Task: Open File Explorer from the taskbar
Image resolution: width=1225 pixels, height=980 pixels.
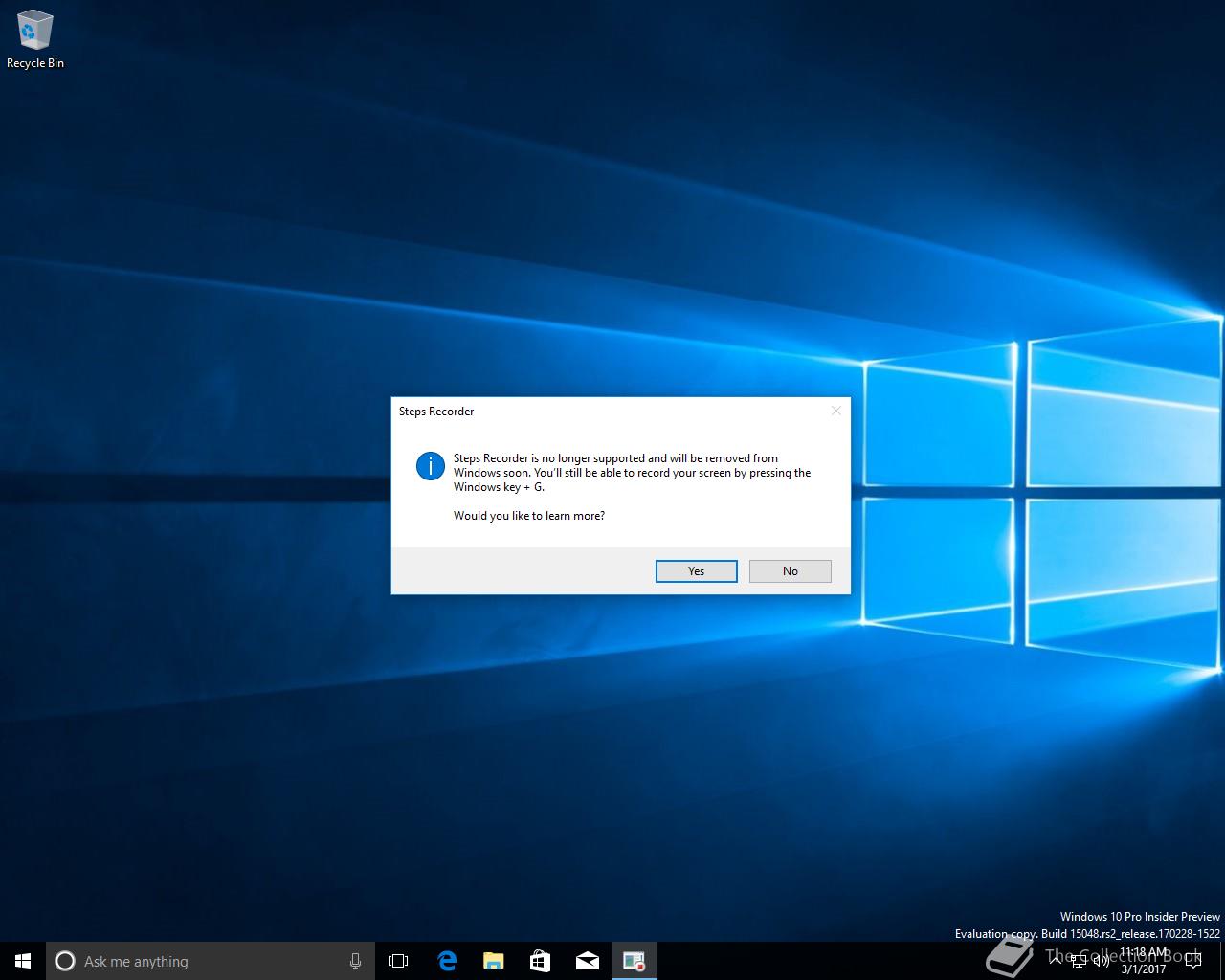Action: [493, 961]
